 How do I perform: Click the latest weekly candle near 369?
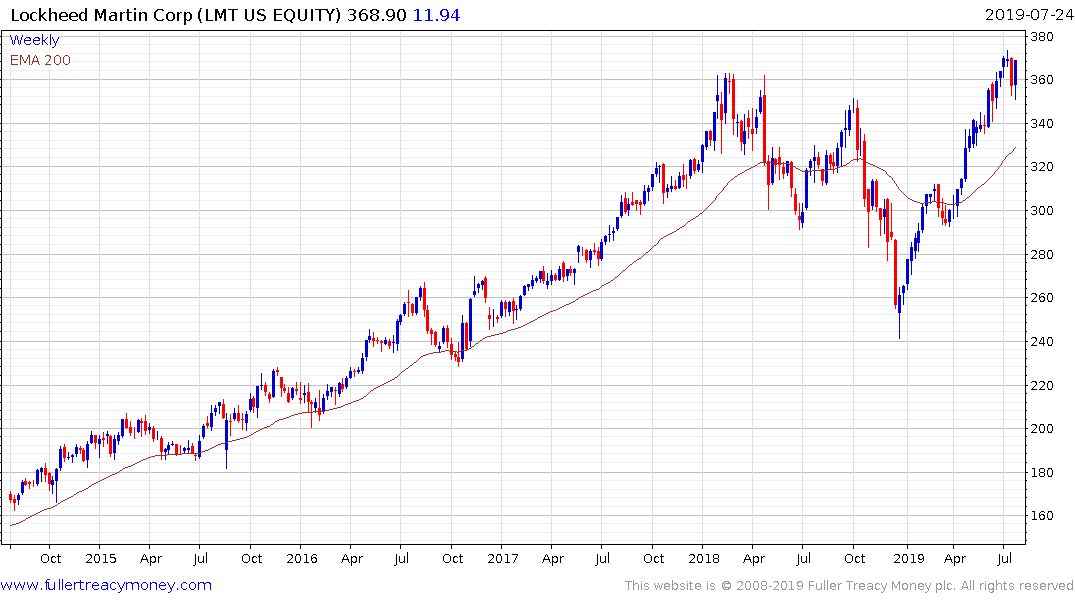click(x=1015, y=79)
